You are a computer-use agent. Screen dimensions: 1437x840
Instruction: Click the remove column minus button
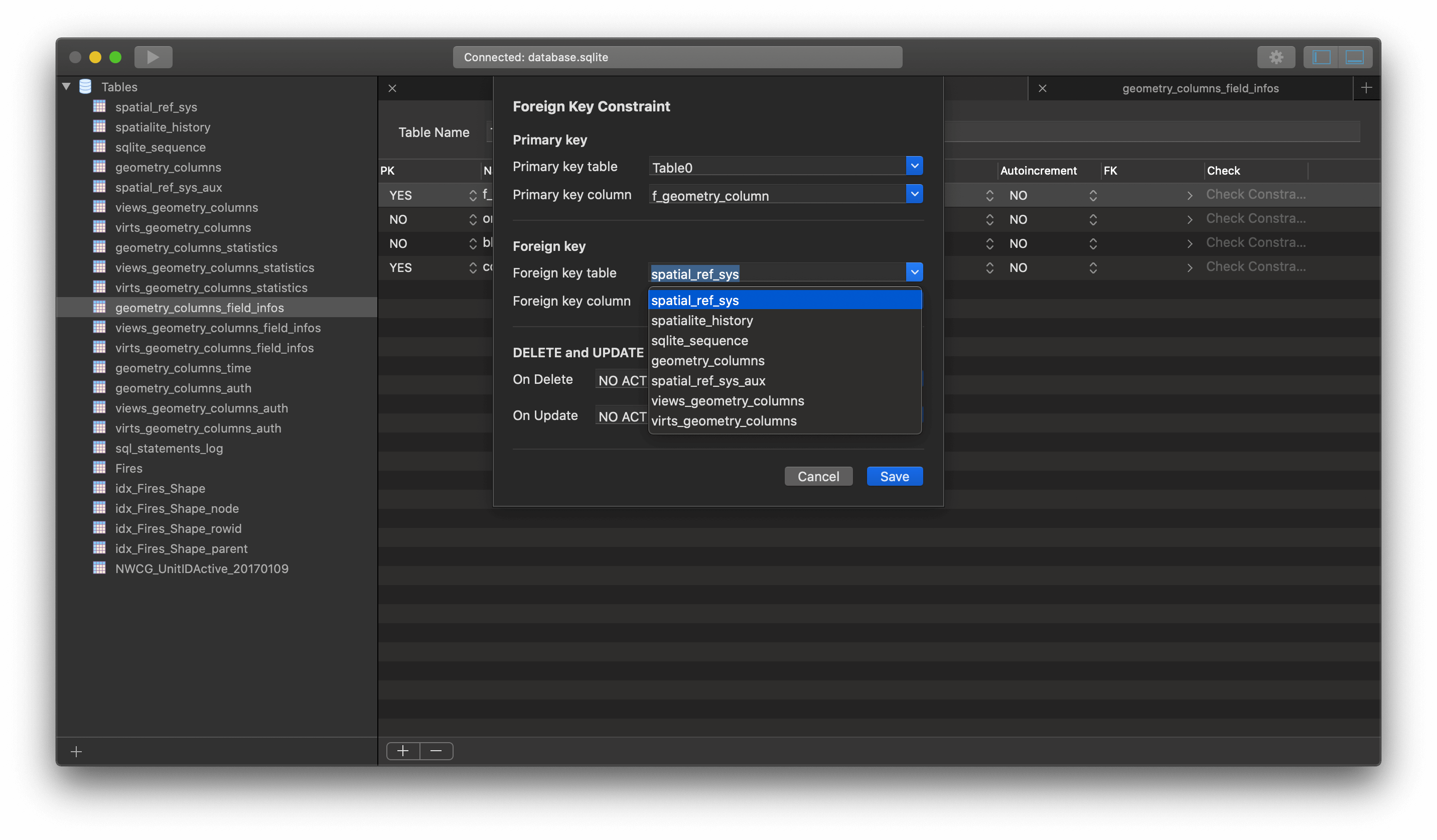(x=436, y=751)
